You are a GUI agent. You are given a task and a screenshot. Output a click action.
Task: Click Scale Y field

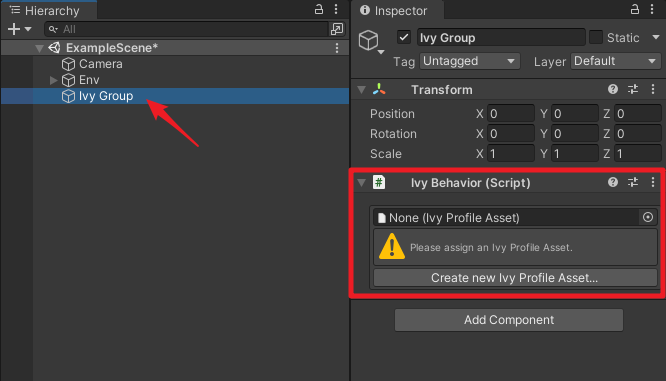(575, 153)
